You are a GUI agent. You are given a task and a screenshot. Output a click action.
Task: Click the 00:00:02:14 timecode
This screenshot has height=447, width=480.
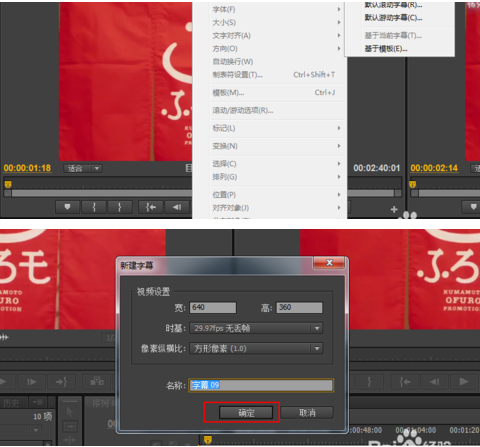tap(434, 168)
